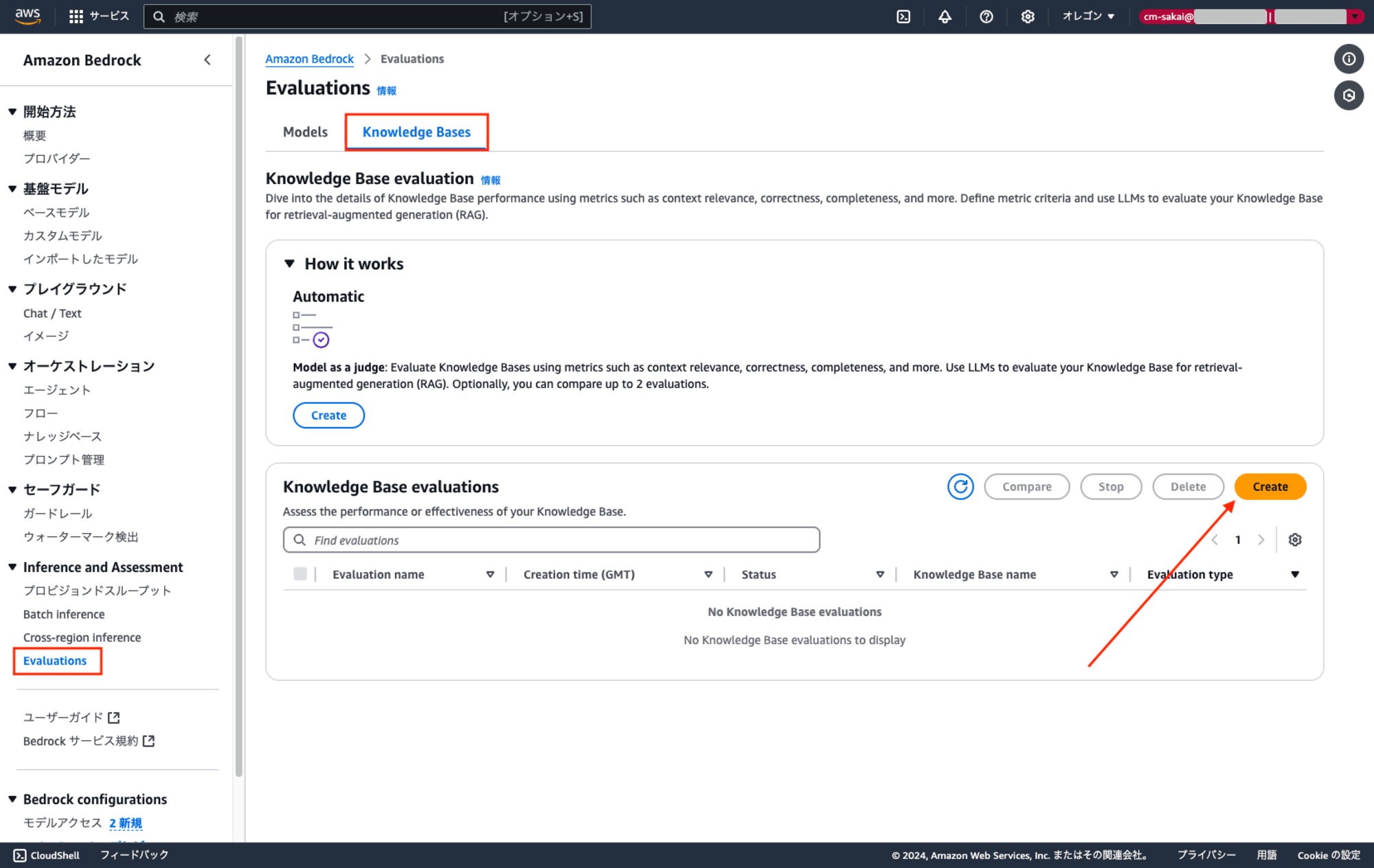
Task: Click the search magnifier icon in the top bar
Action: 159,16
